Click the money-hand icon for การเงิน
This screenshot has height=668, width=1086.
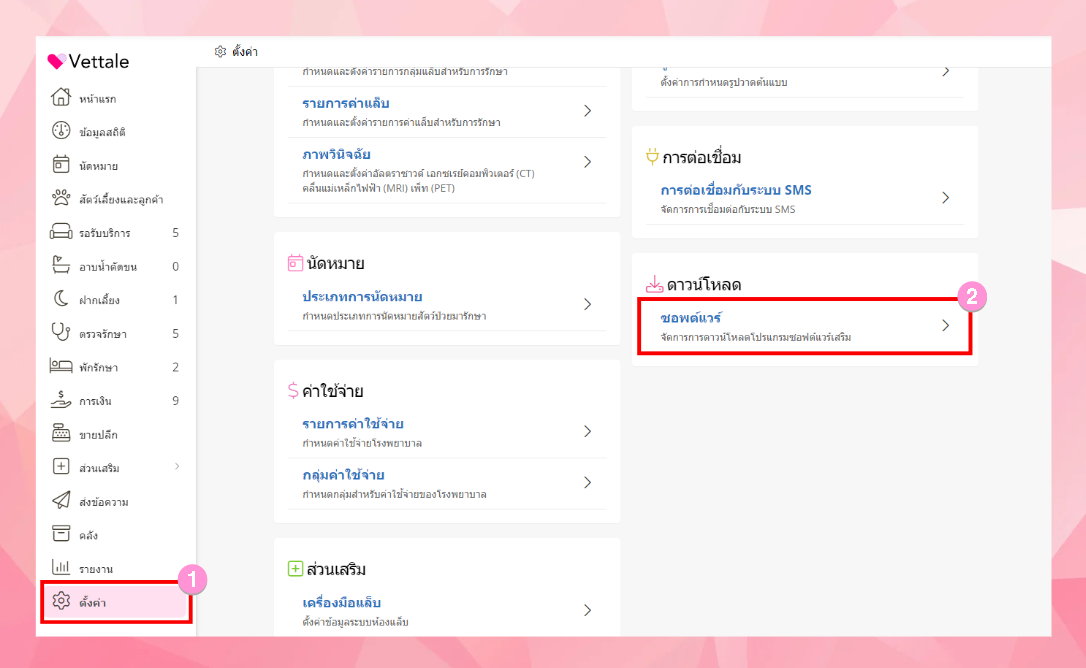tap(61, 399)
